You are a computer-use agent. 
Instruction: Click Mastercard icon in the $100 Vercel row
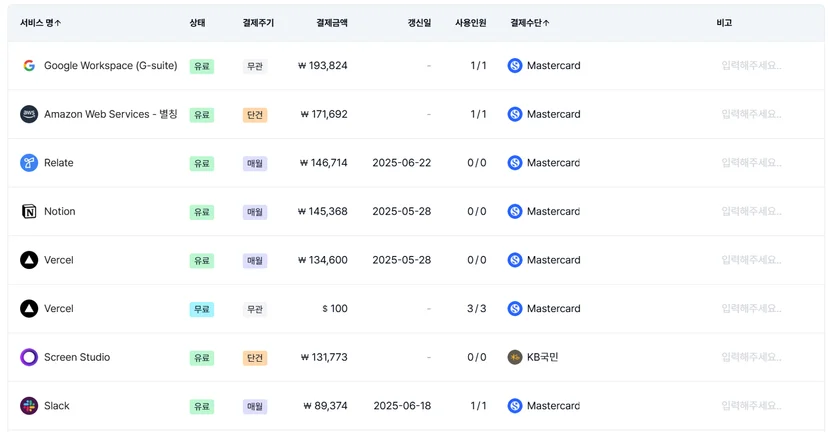pos(515,308)
